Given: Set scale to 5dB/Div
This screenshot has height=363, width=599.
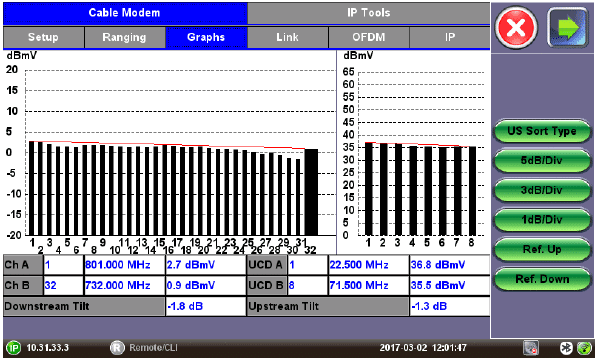Looking at the screenshot, I should click(x=542, y=161).
